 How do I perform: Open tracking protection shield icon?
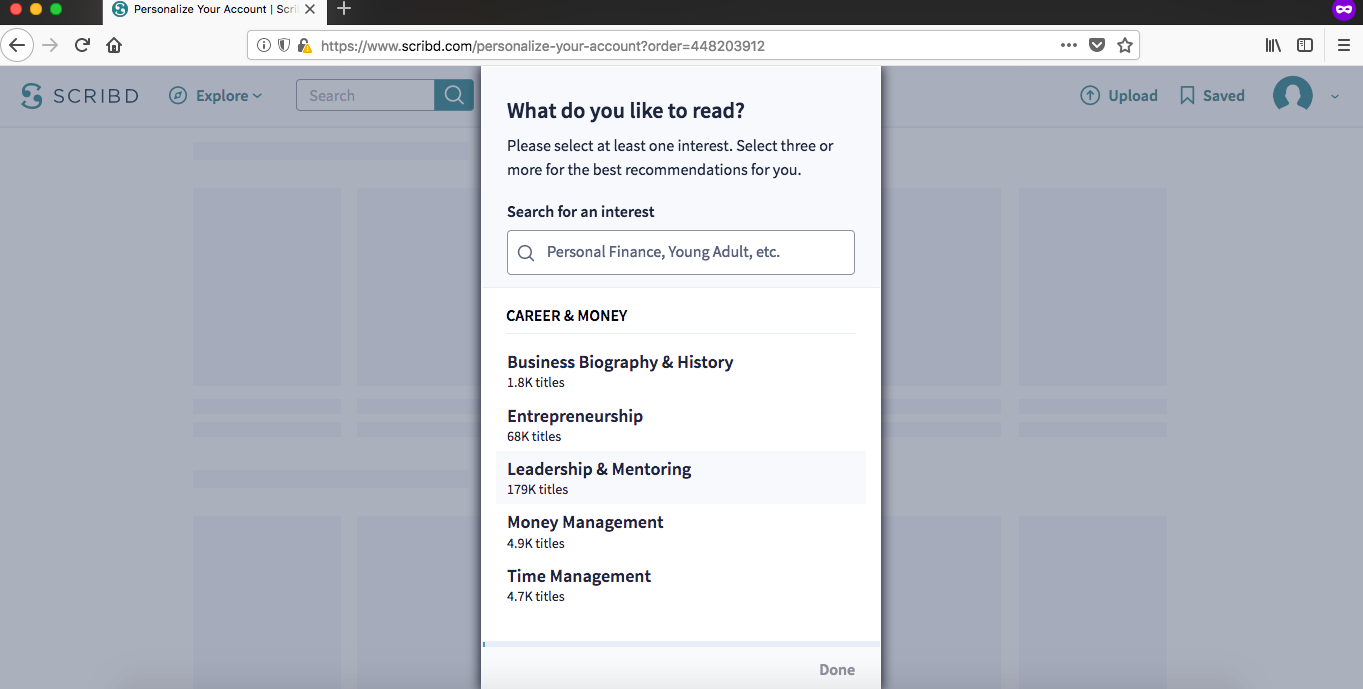[x=284, y=45]
